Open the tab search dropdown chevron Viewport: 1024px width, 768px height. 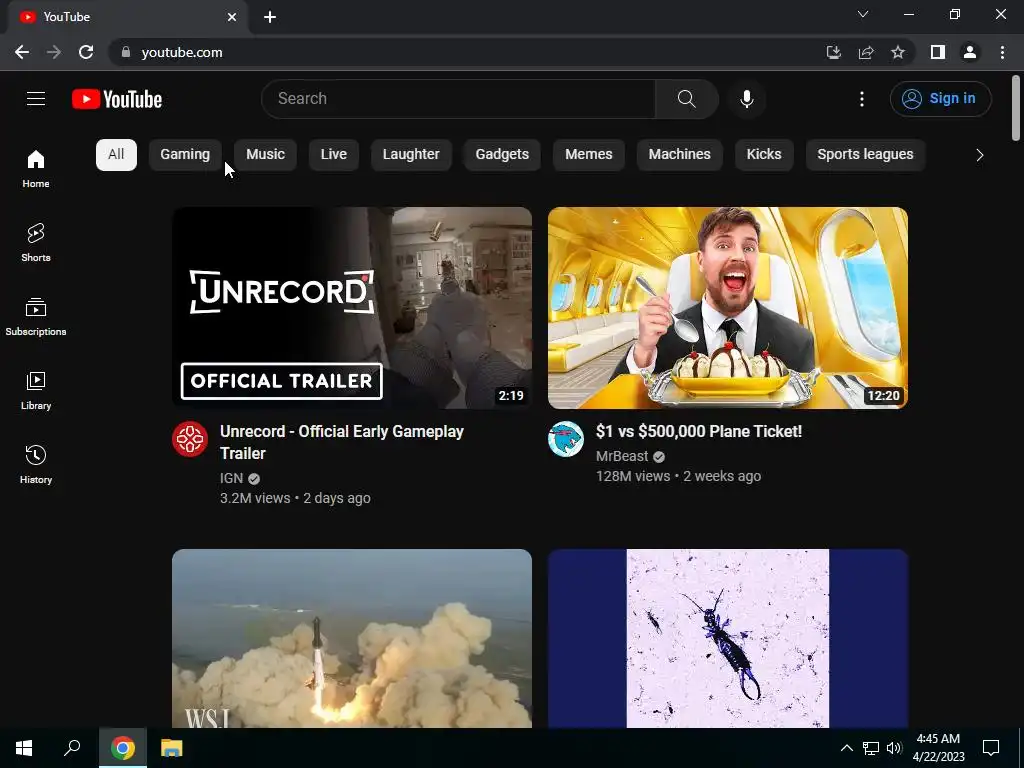click(x=863, y=14)
